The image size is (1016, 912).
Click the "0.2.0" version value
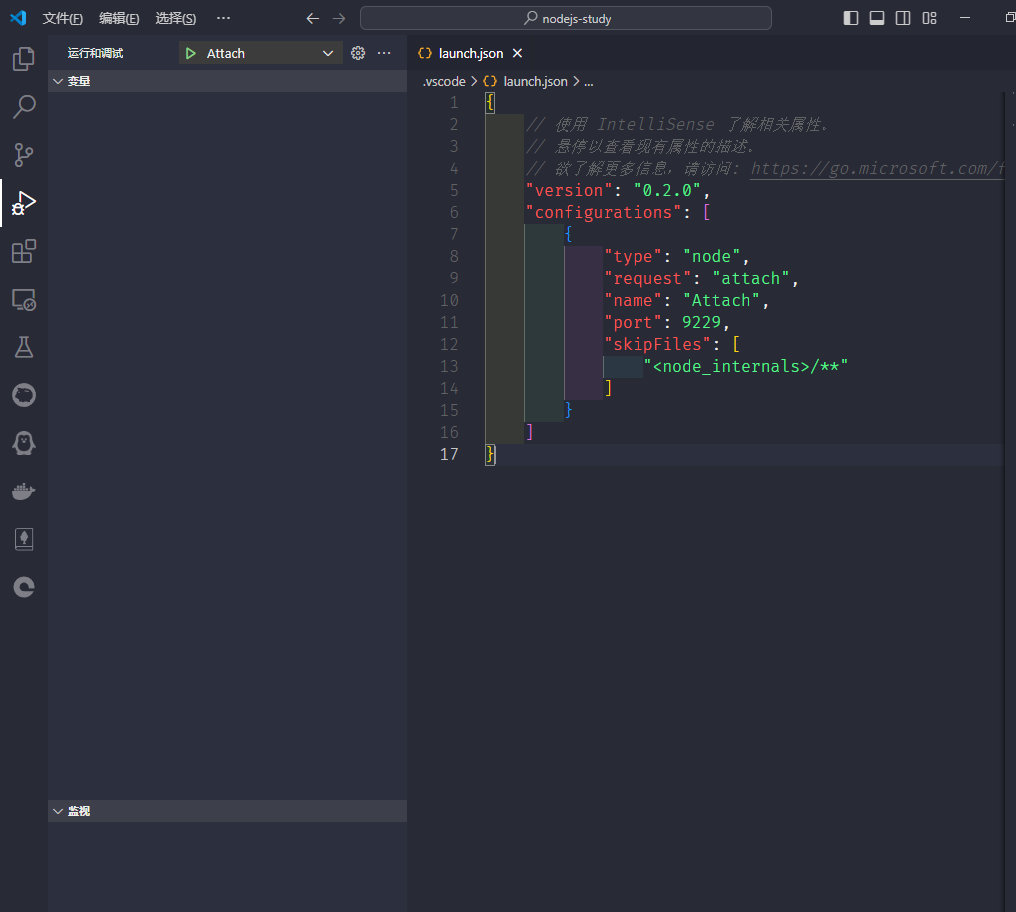click(667, 191)
